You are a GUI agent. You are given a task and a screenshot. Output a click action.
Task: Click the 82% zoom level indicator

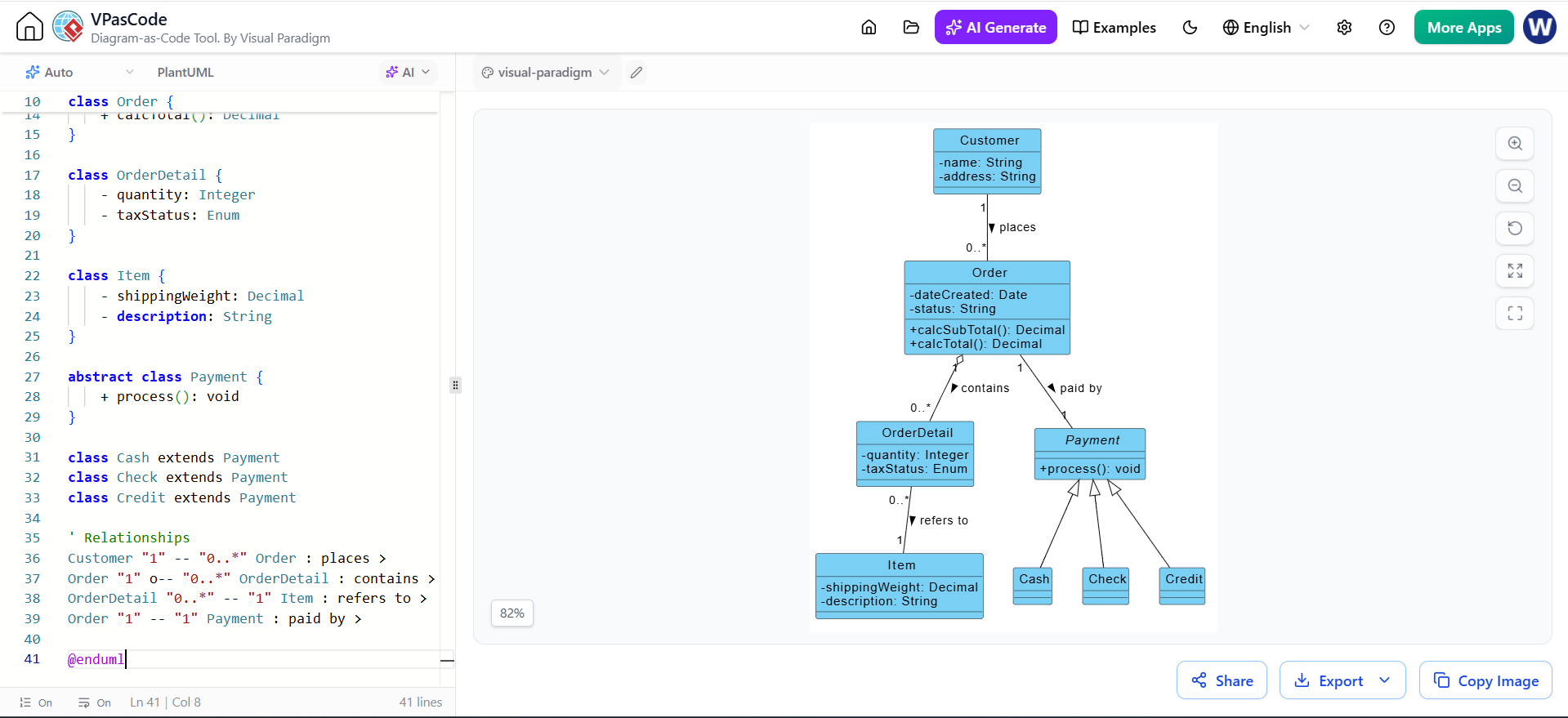tap(512, 613)
